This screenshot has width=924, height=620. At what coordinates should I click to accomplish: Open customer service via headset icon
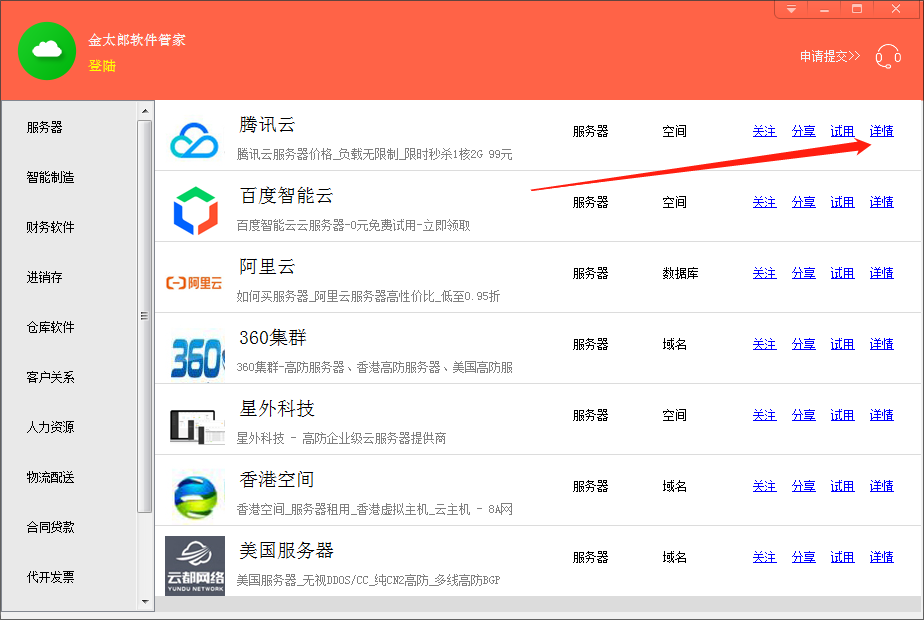888,57
